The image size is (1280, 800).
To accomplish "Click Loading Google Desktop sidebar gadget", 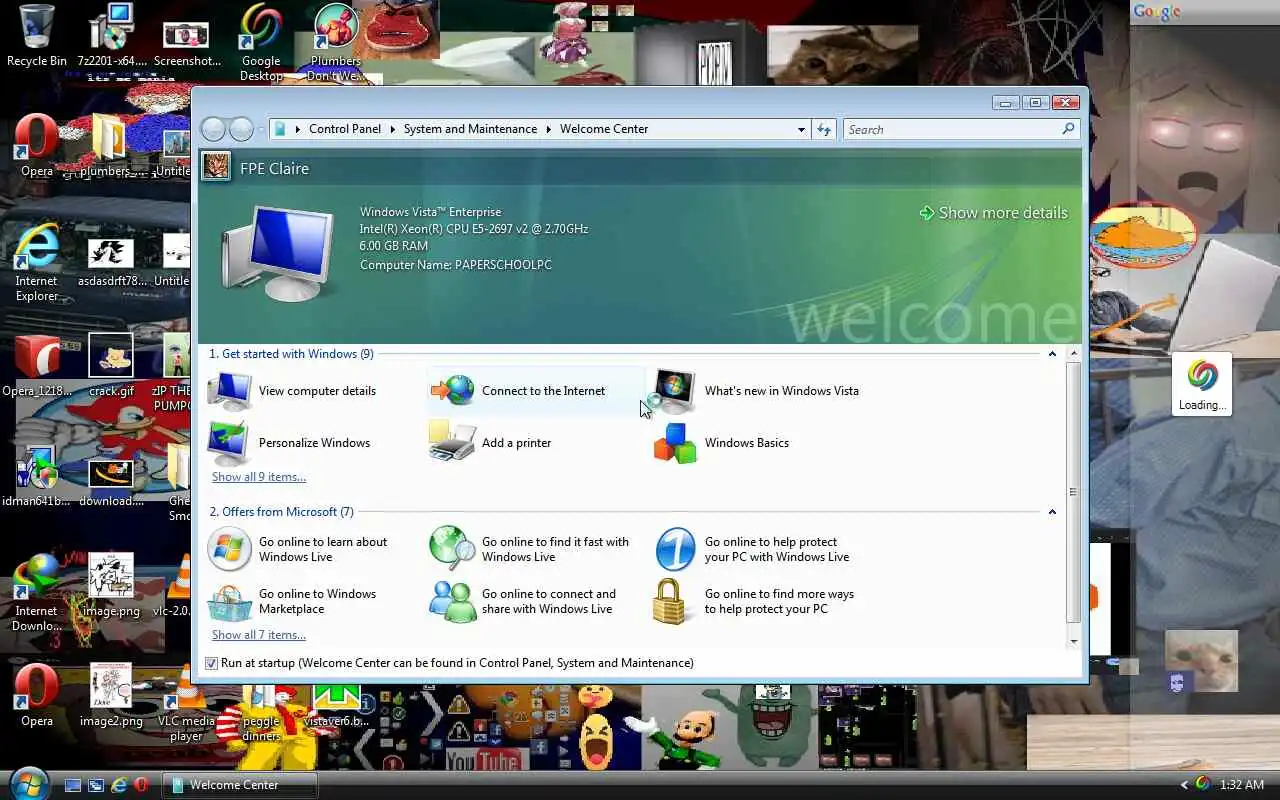I will 1202,384.
